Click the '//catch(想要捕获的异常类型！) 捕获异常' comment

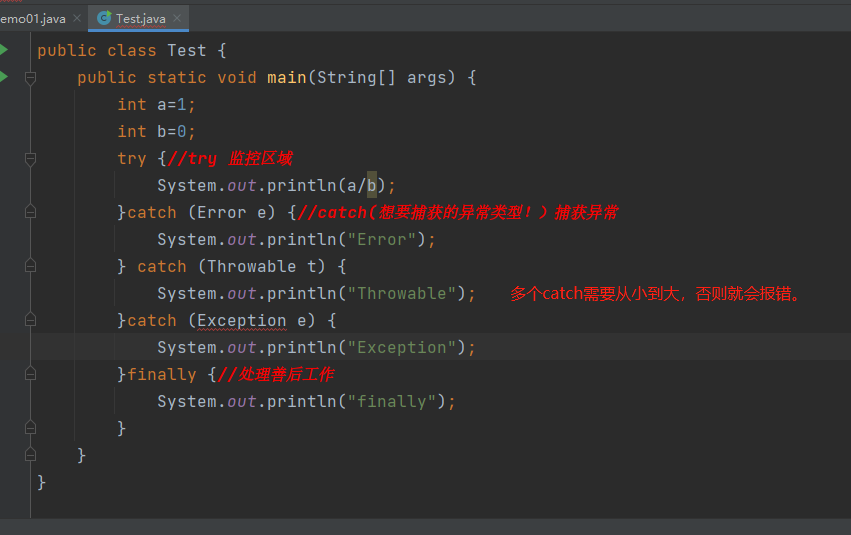[x=458, y=212]
